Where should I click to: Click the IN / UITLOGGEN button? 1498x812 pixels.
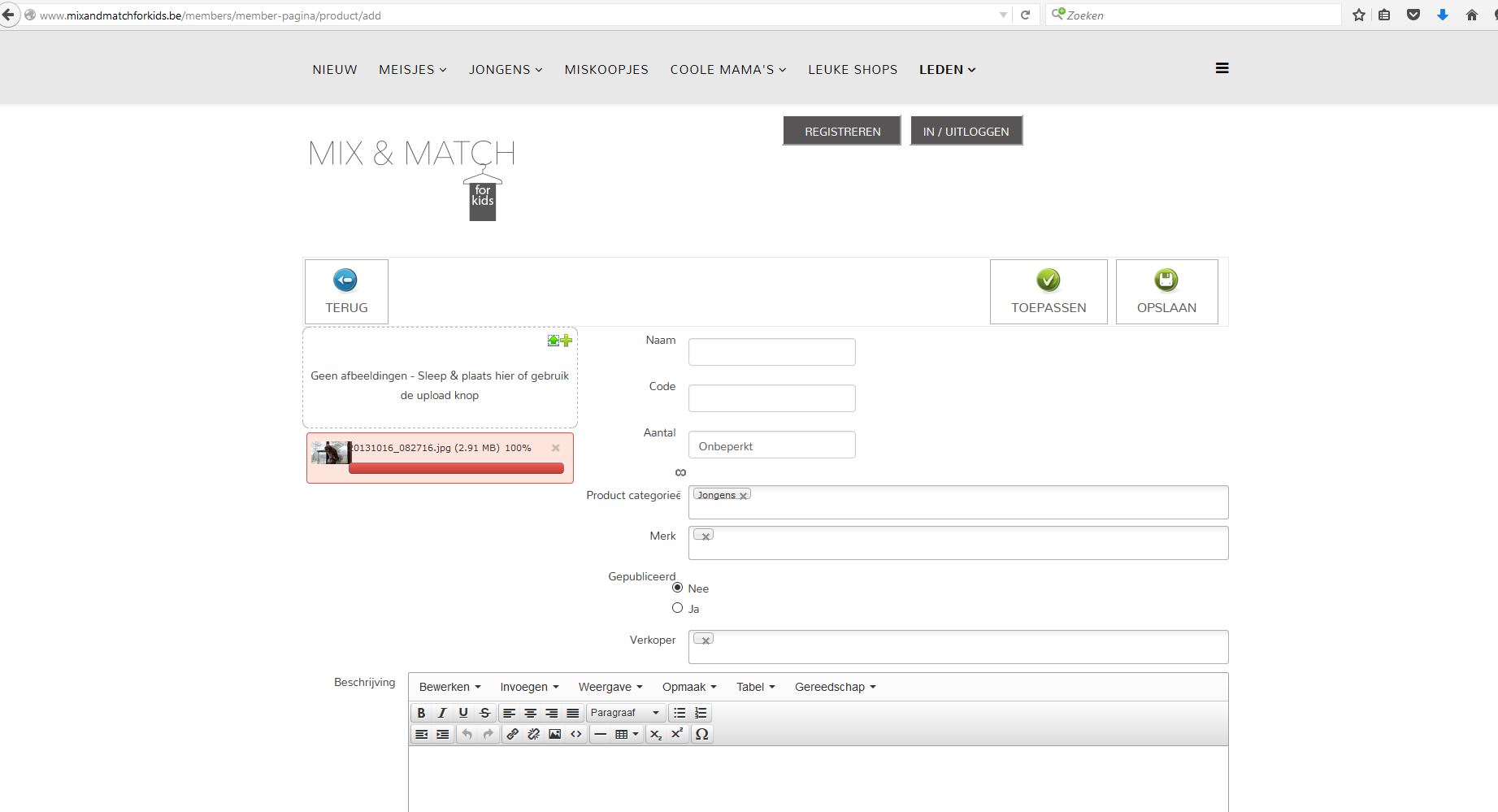tap(966, 131)
